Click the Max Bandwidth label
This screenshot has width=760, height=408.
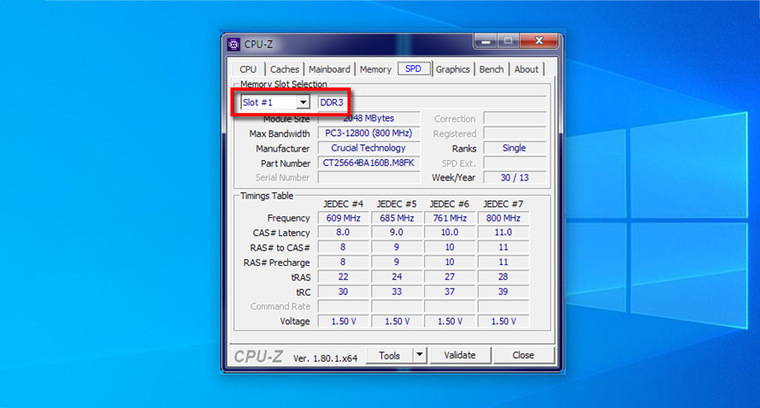[279, 134]
